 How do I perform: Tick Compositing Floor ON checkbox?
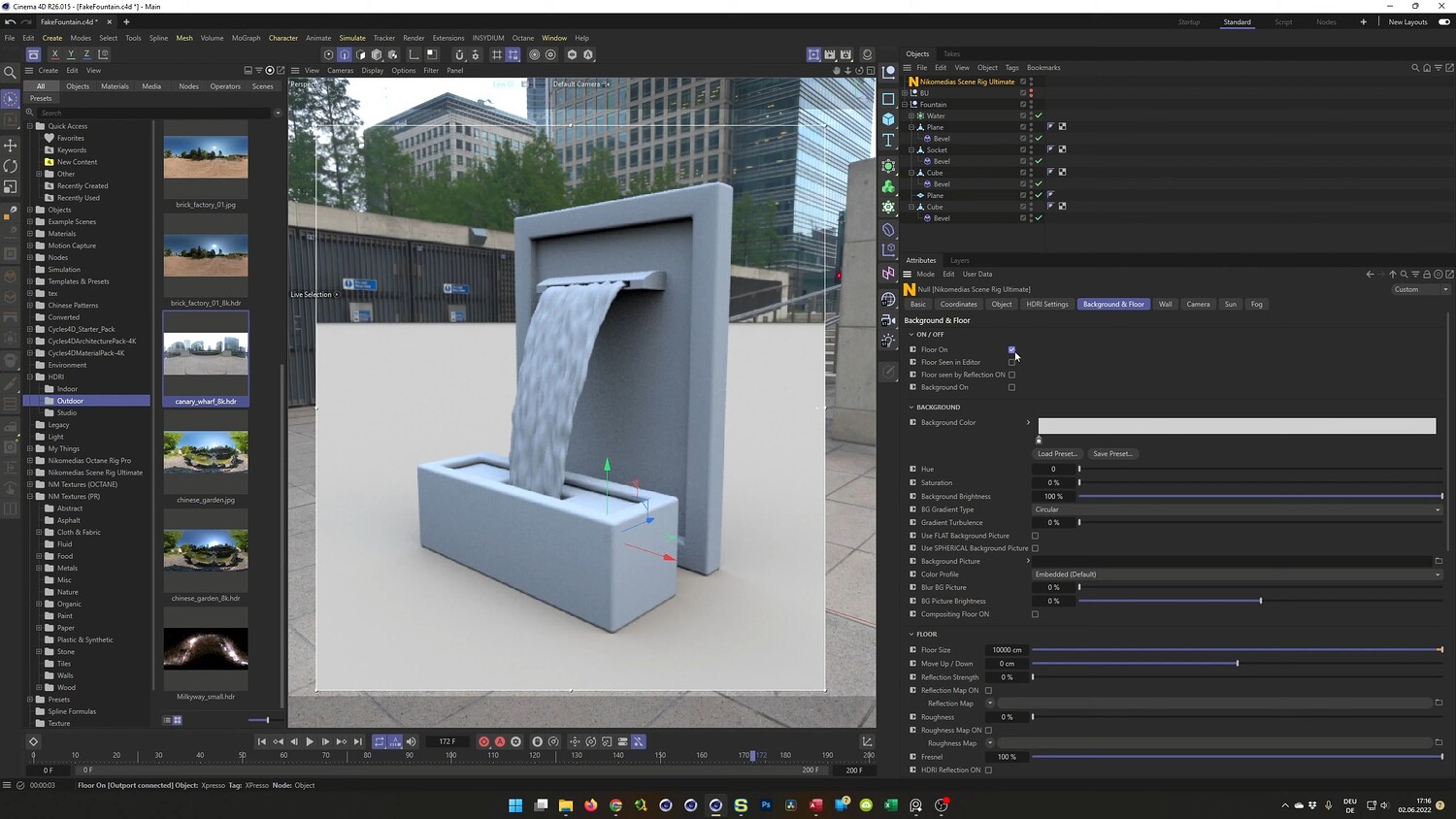coord(1035,614)
